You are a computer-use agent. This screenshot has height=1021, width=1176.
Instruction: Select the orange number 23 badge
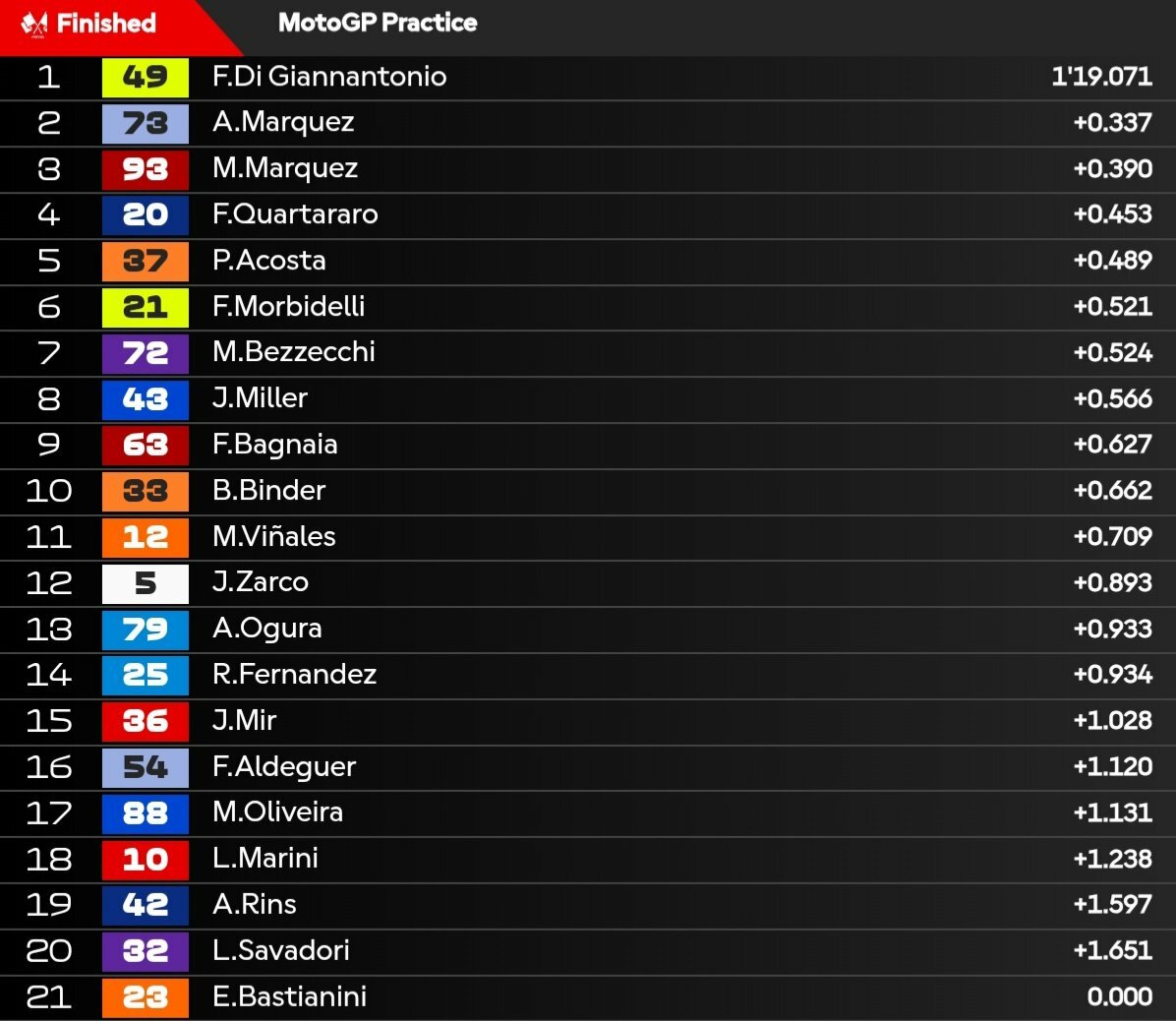tap(146, 997)
